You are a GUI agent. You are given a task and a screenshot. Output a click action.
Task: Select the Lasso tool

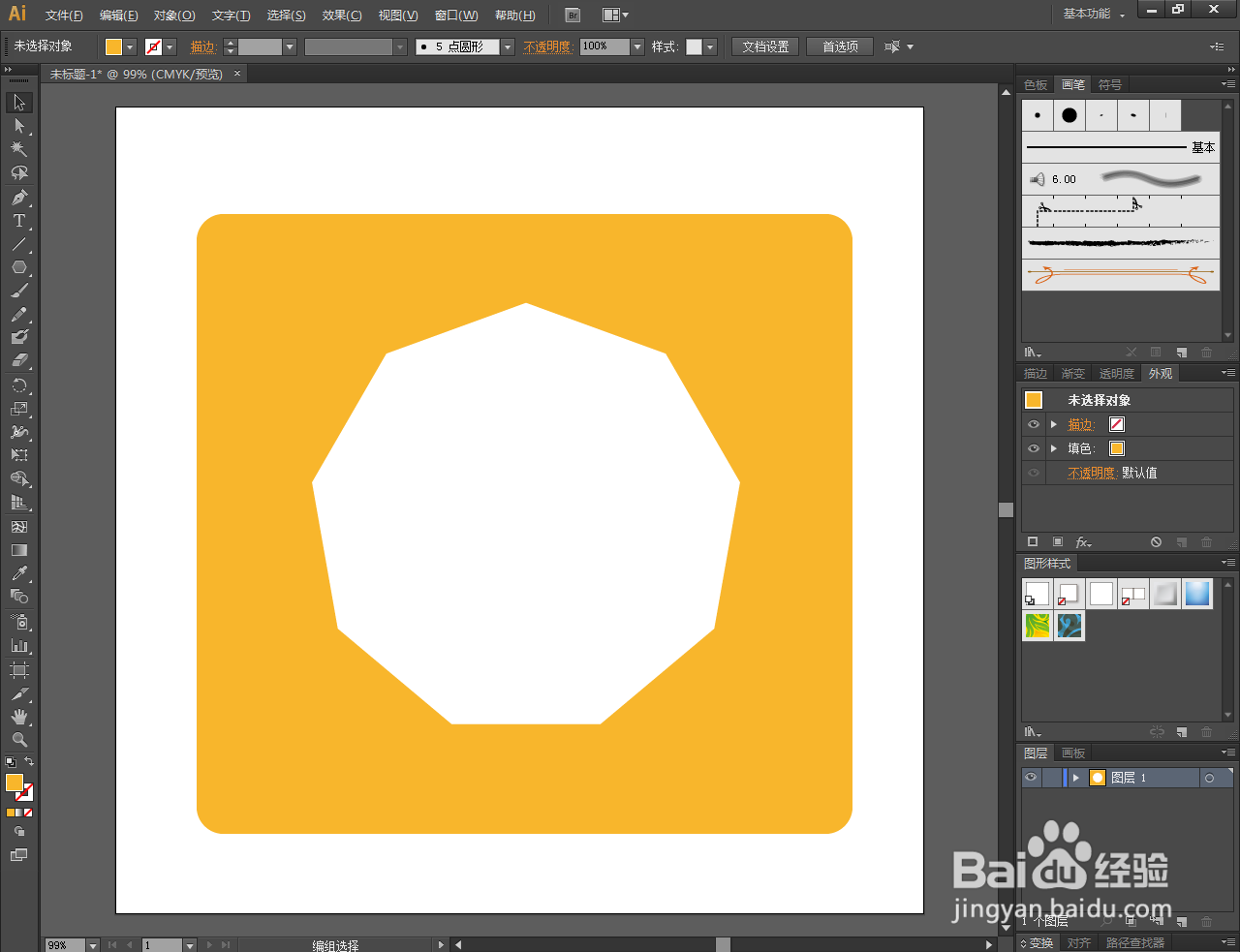point(19,173)
